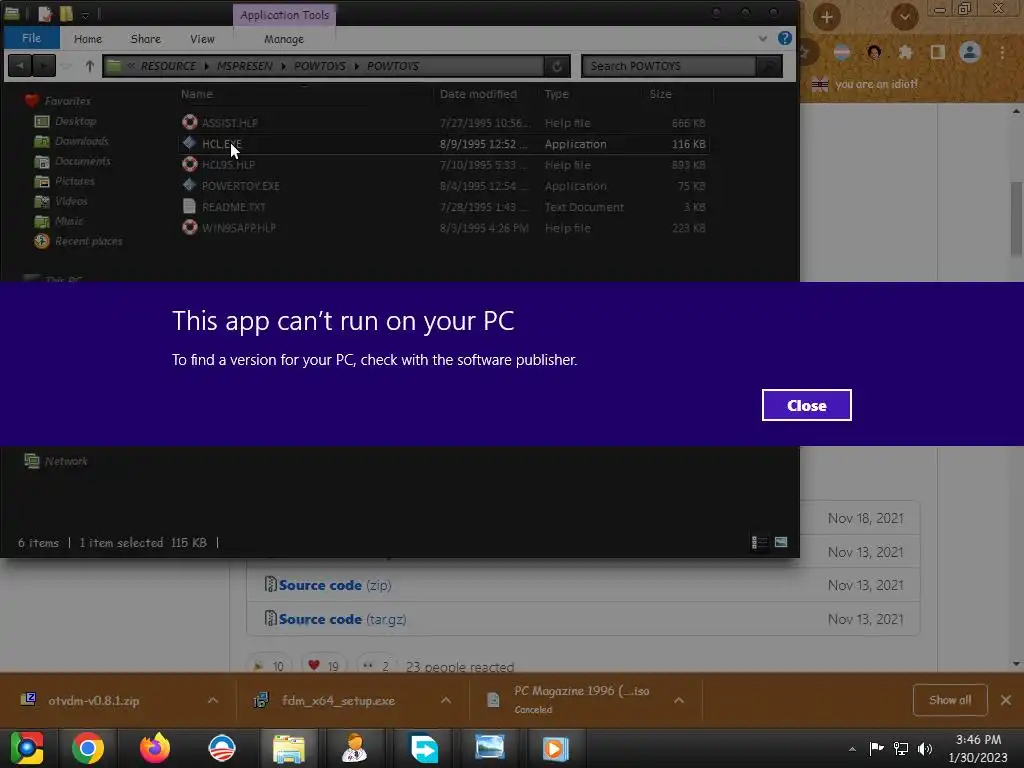Sort by Date modified column header
This screenshot has height=768, width=1024.
click(478, 94)
